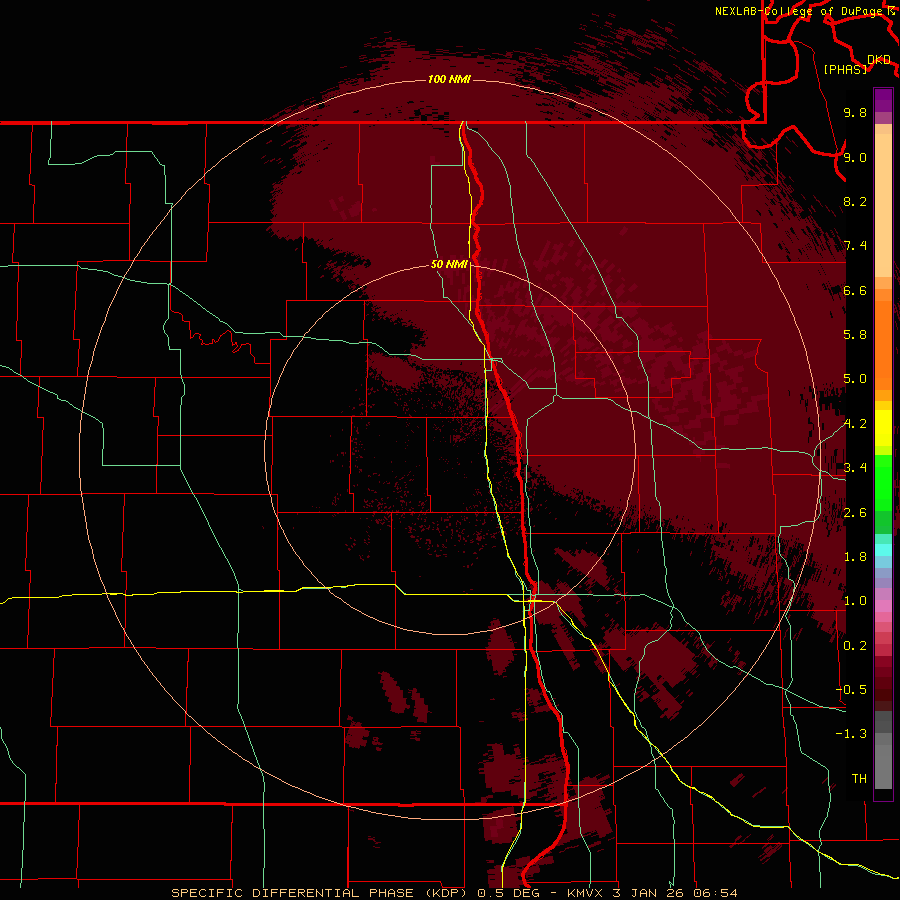Click the -0.5 legend value
Viewport: 900px width, 900px height.
click(851, 690)
